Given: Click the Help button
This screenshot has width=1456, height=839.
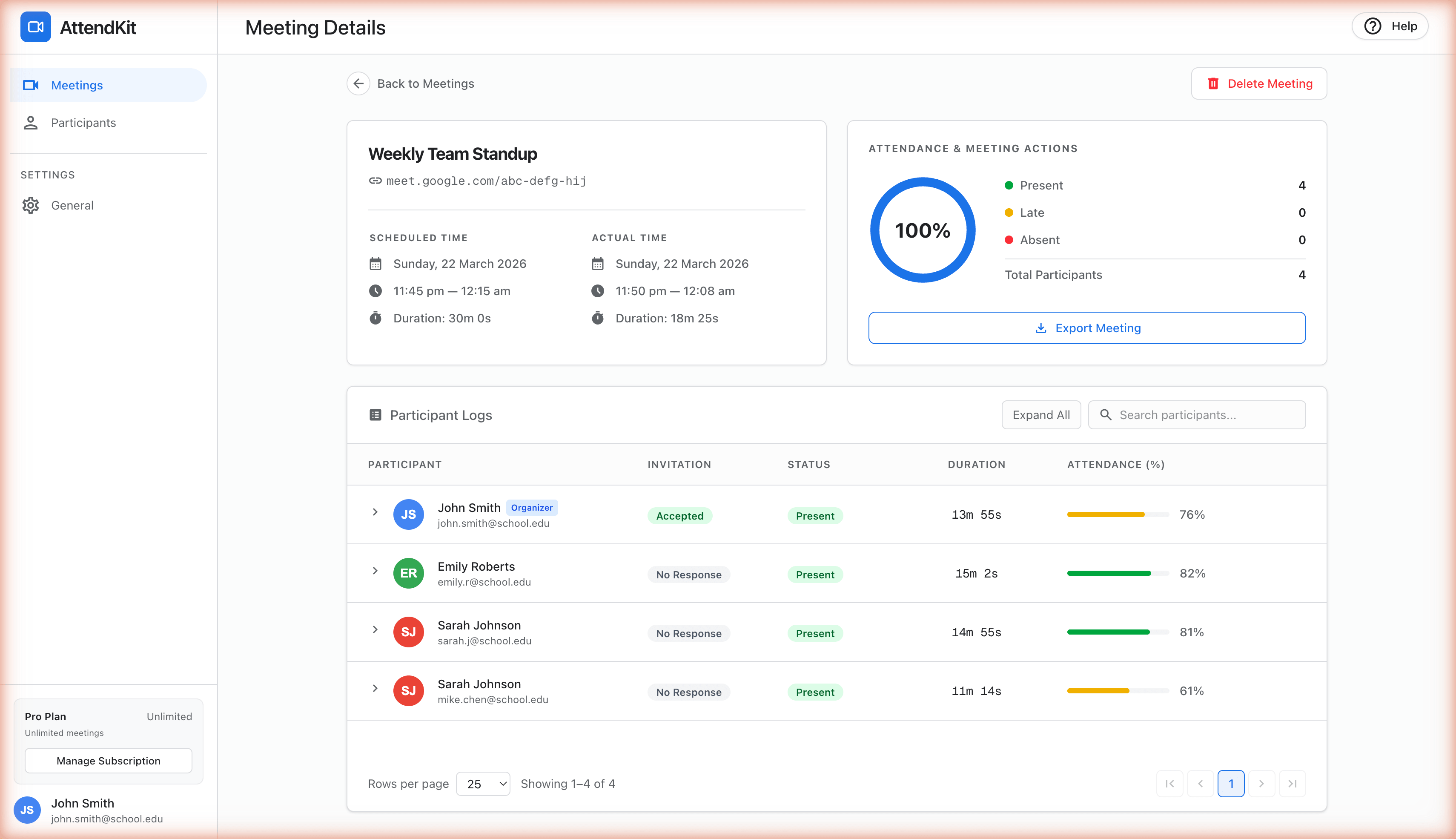Looking at the screenshot, I should coord(1390,26).
